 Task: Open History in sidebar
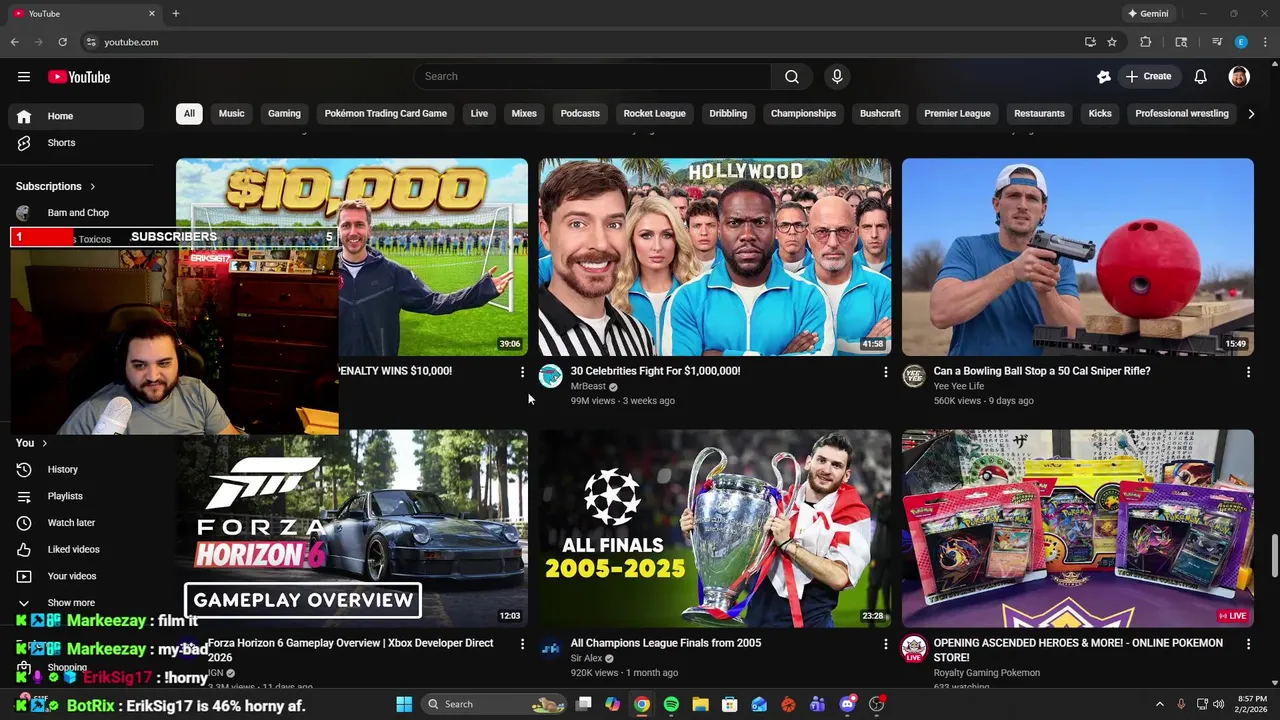click(76, 469)
